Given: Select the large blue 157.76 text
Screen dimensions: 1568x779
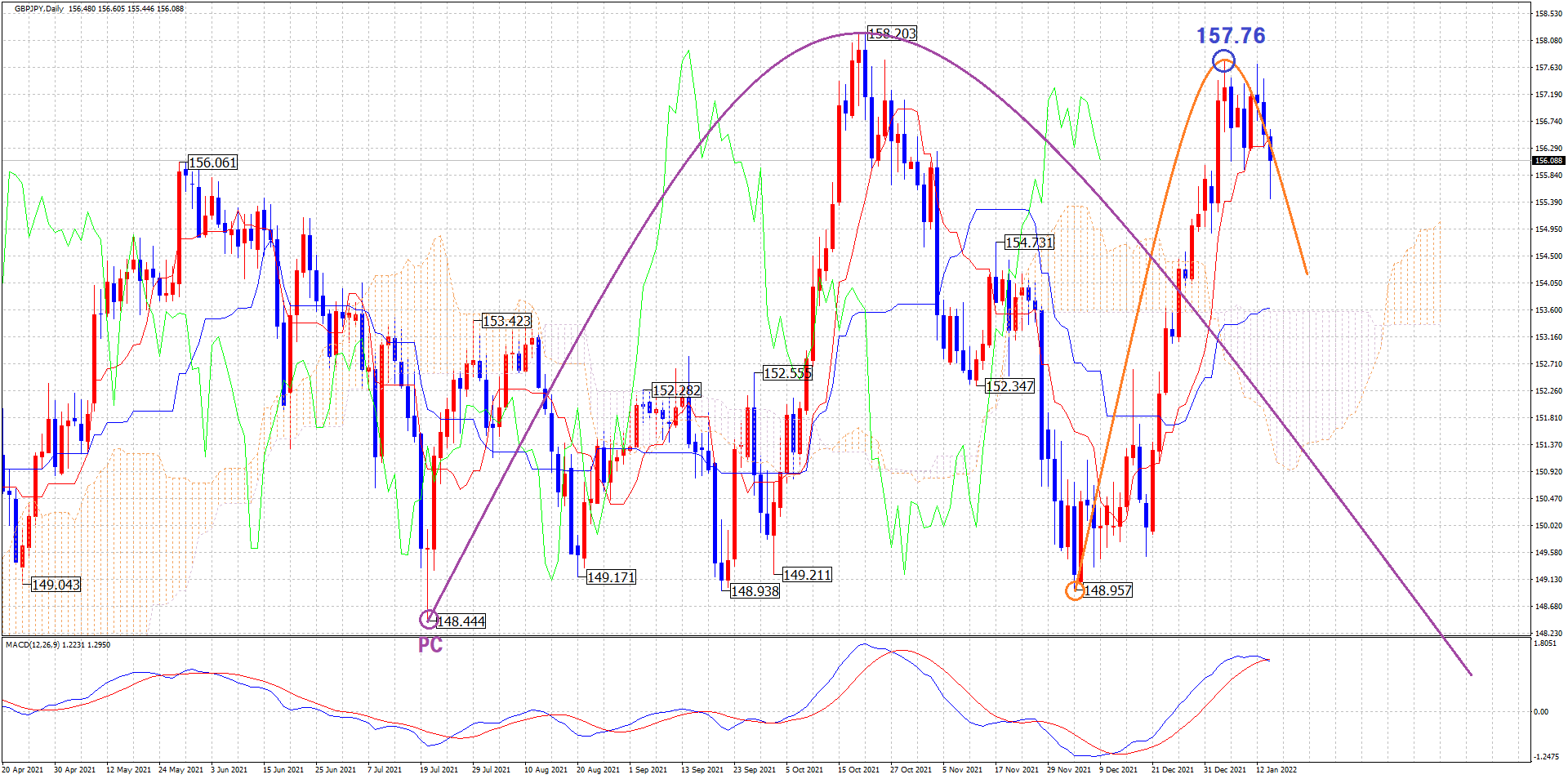Looking at the screenshot, I should click(x=1231, y=36).
